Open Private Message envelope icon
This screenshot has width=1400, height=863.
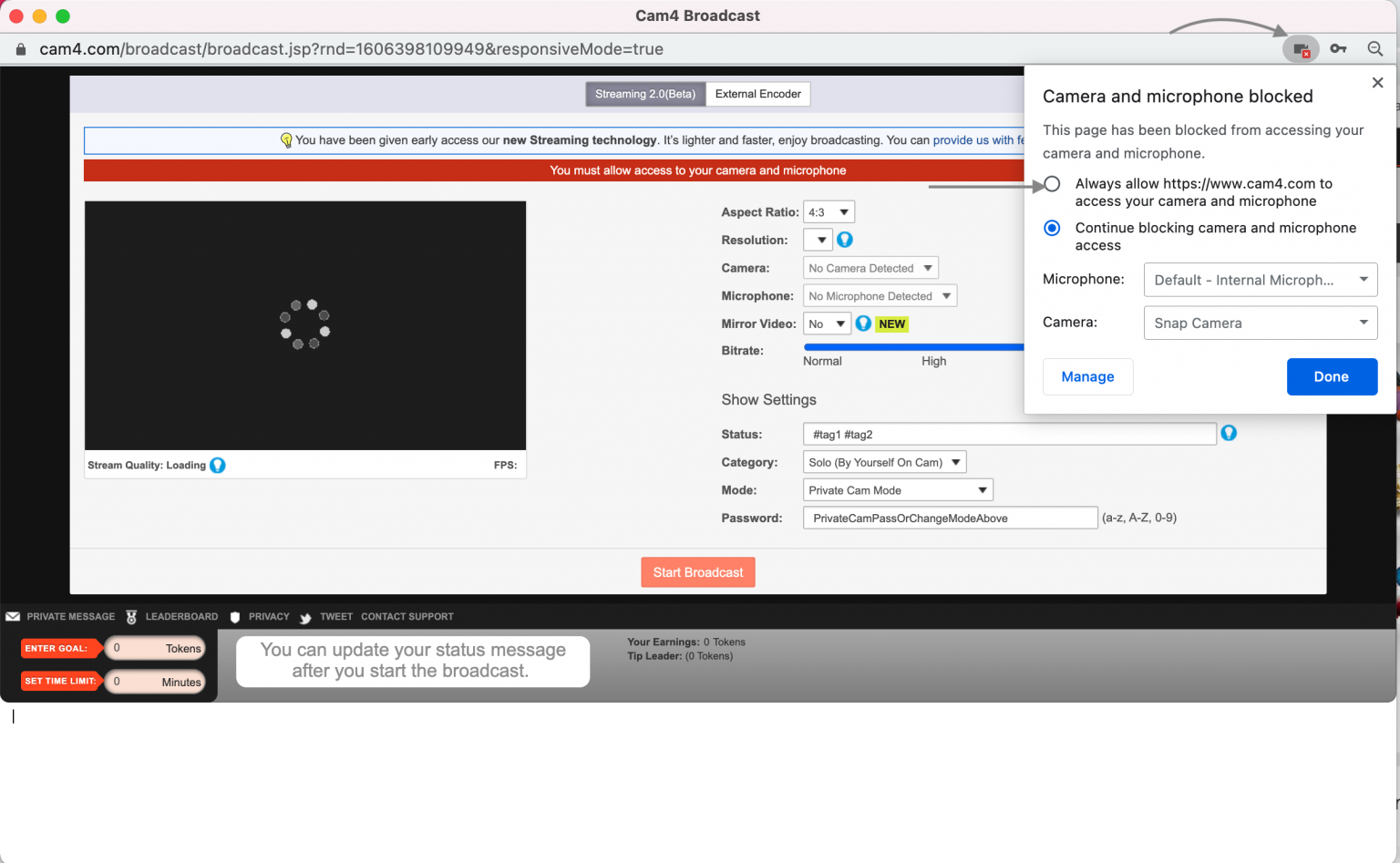(x=13, y=617)
